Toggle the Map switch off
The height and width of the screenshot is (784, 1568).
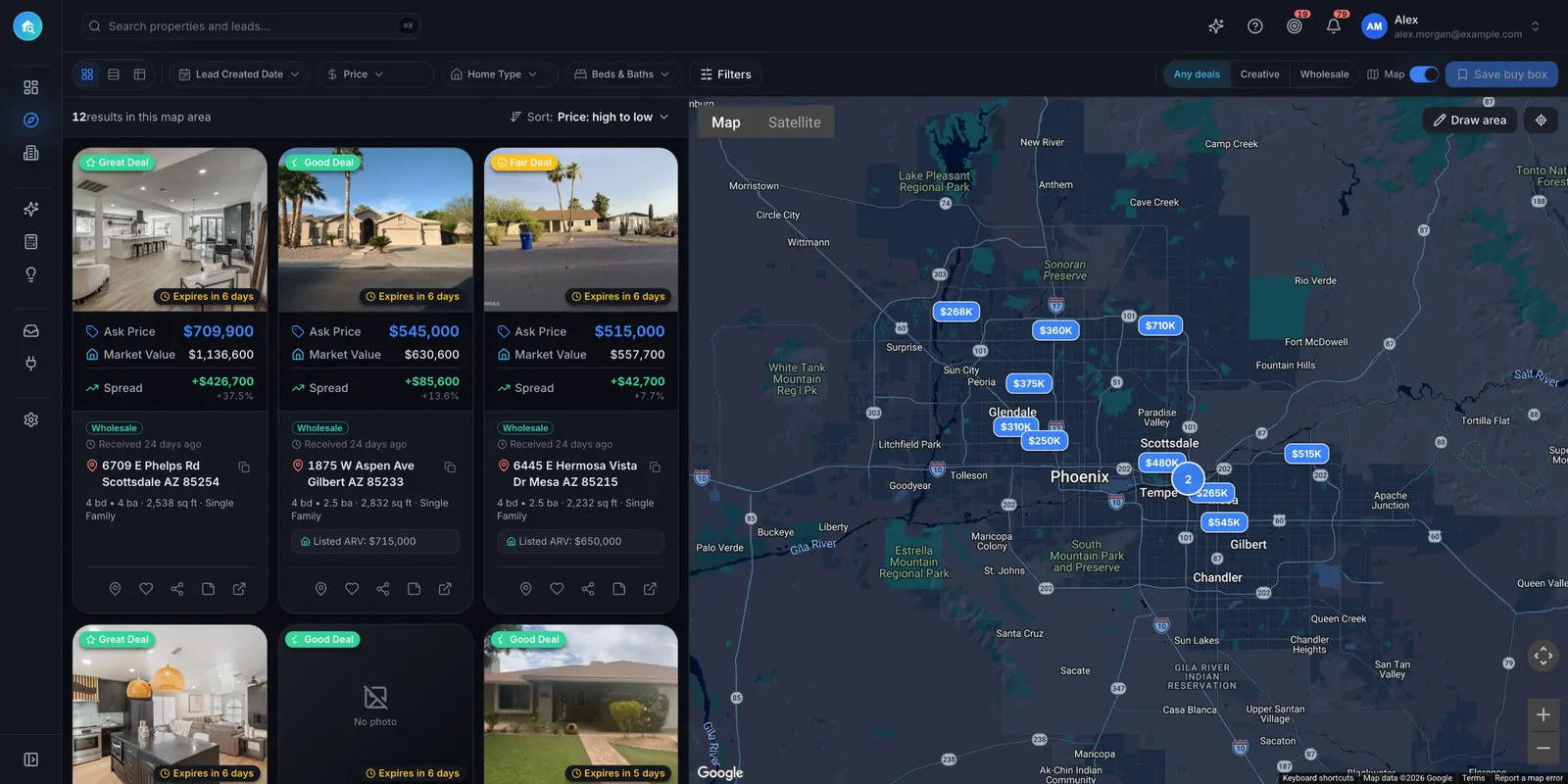[x=1424, y=74]
